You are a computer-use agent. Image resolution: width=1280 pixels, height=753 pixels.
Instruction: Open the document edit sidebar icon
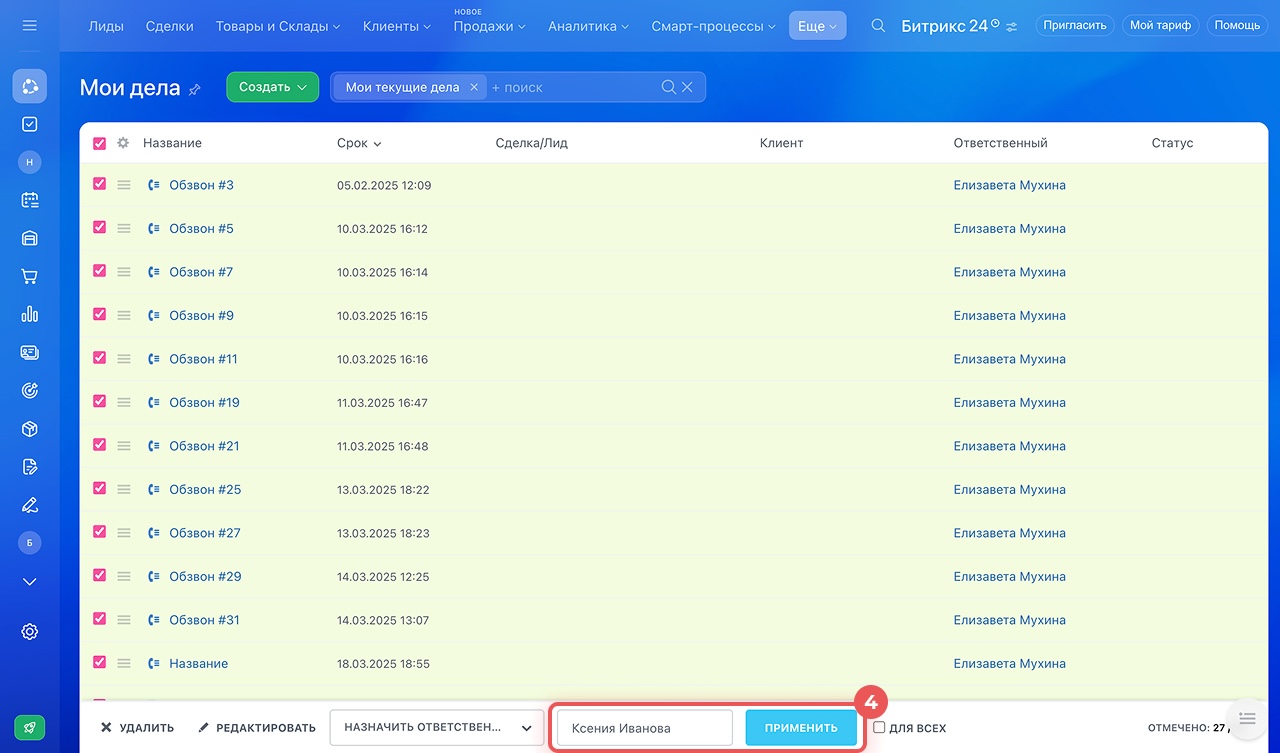[x=29, y=467]
